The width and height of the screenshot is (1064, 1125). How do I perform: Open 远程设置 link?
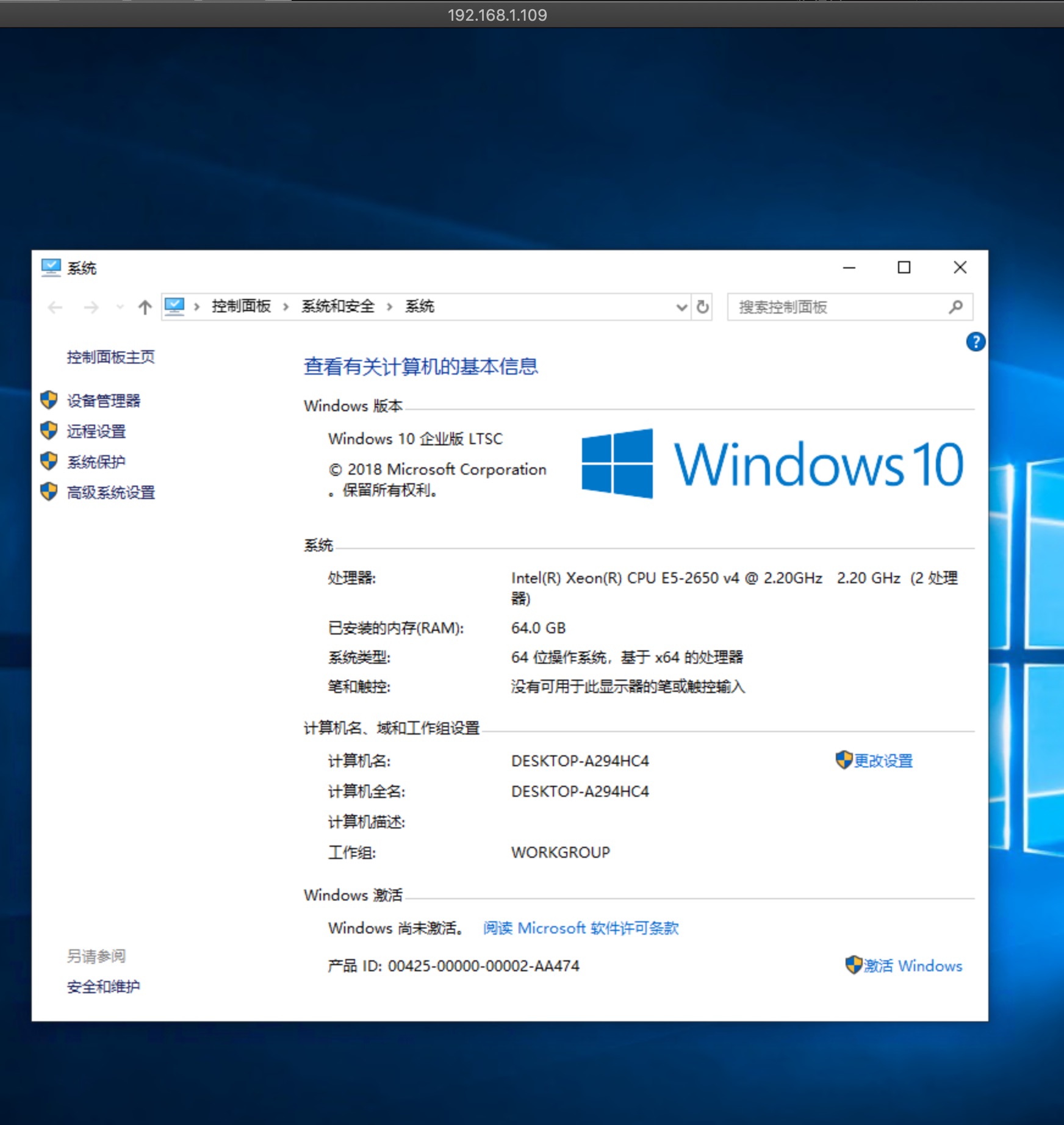click(96, 431)
